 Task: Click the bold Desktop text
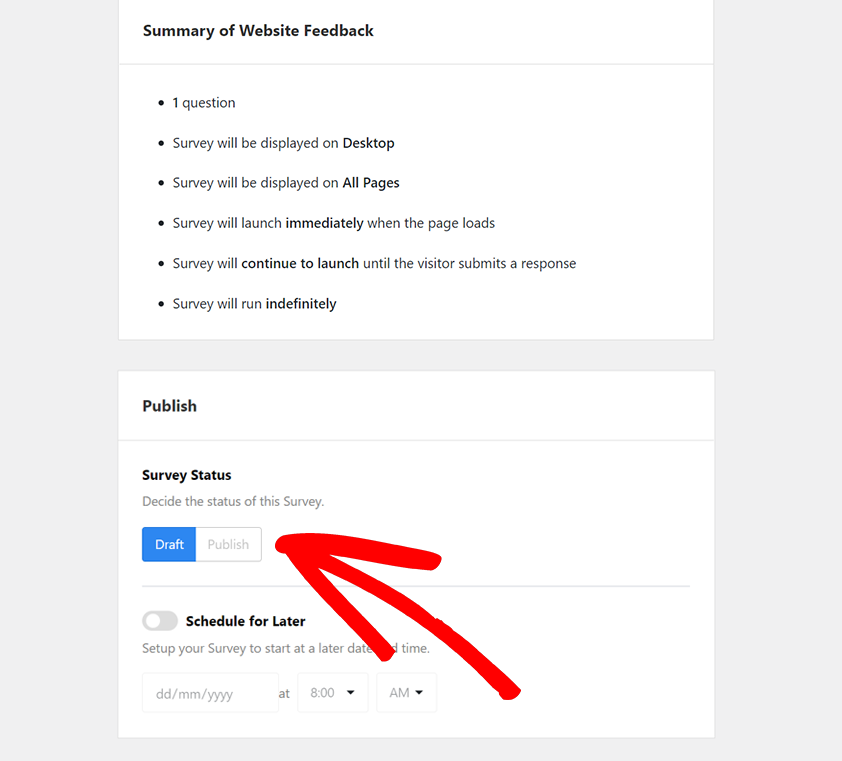click(368, 143)
